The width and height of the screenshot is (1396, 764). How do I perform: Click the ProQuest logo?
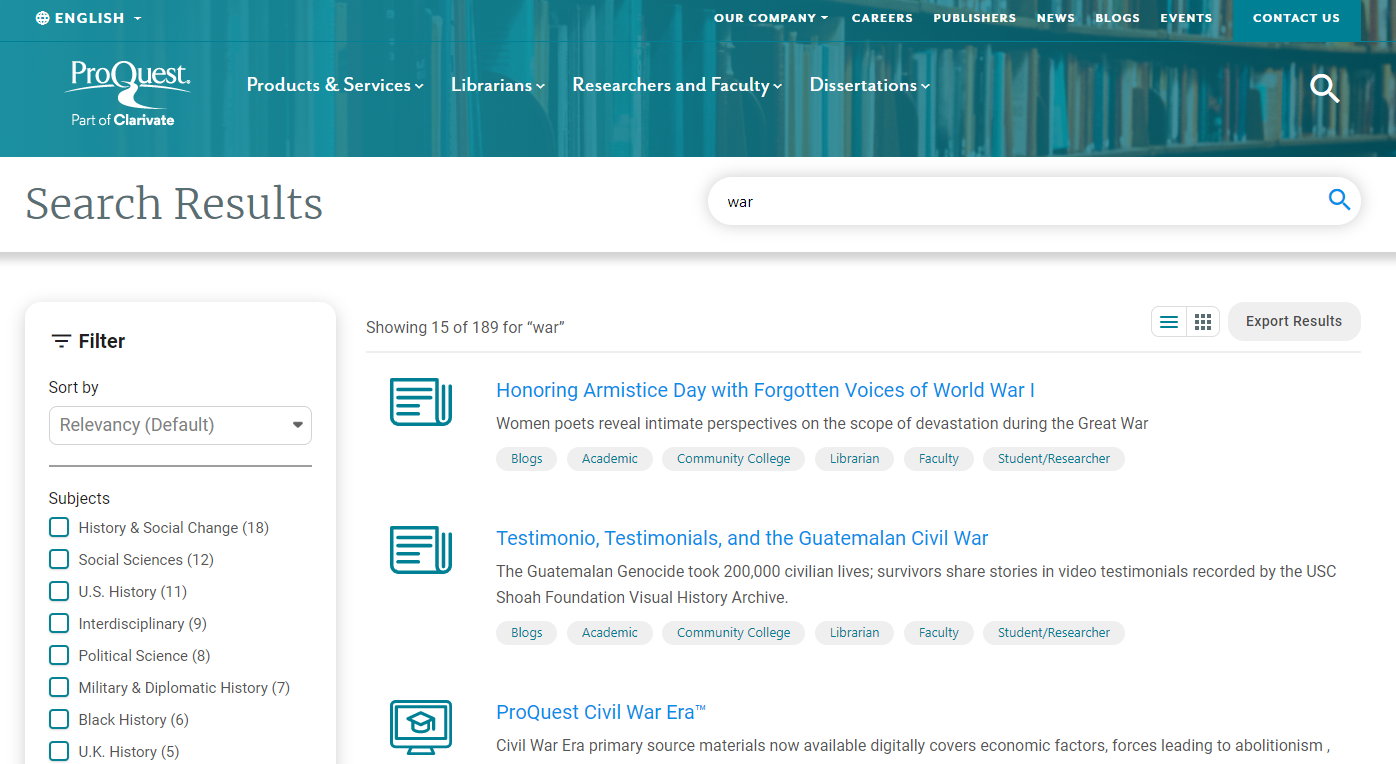point(127,93)
